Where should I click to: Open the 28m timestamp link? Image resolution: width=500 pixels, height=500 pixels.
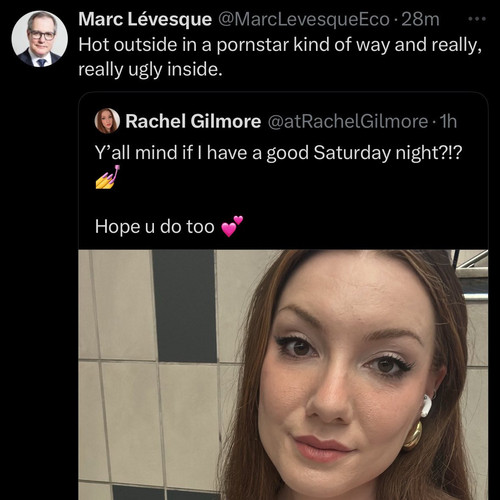[x=420, y=20]
